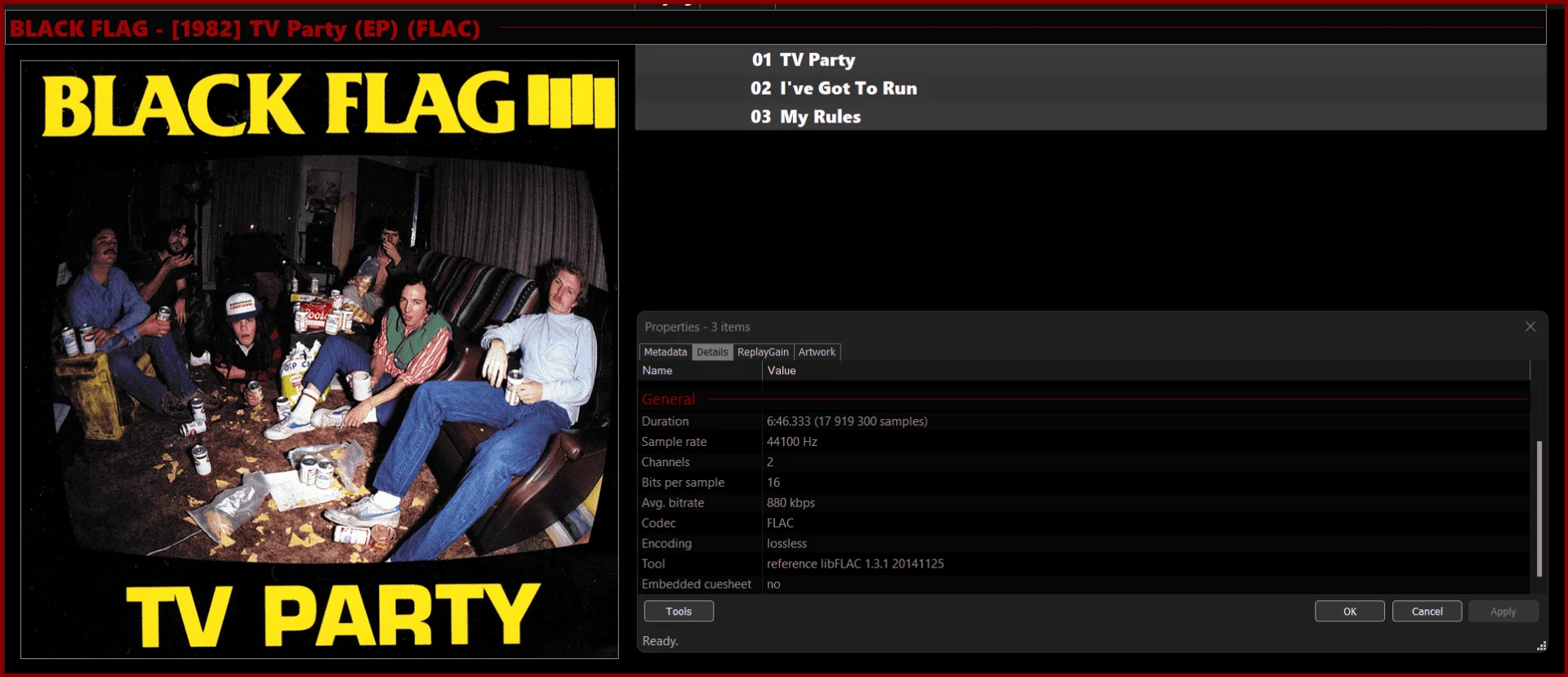
Task: Select track 03 My Rules
Action: [x=1091, y=117]
